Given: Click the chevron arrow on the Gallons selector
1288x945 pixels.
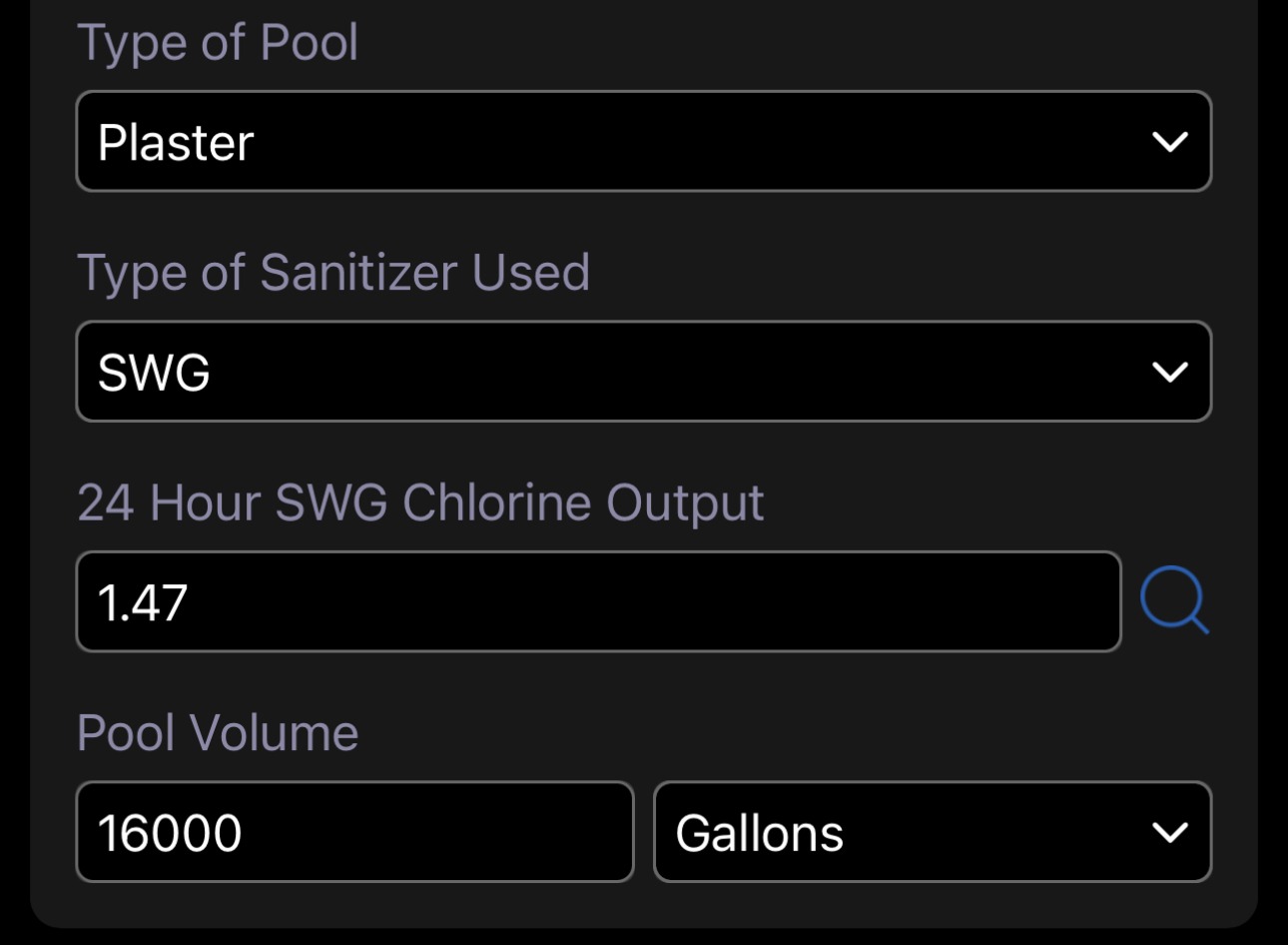Looking at the screenshot, I should (1169, 832).
